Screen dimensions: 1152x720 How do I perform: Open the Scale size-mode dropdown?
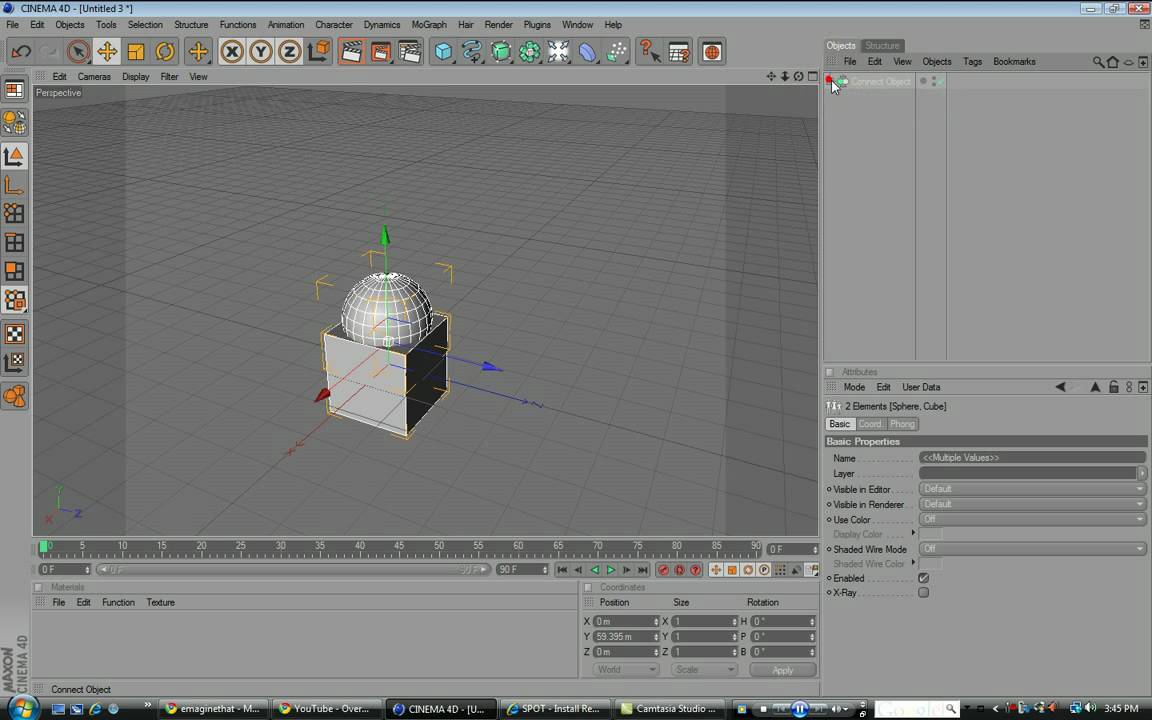pos(703,669)
